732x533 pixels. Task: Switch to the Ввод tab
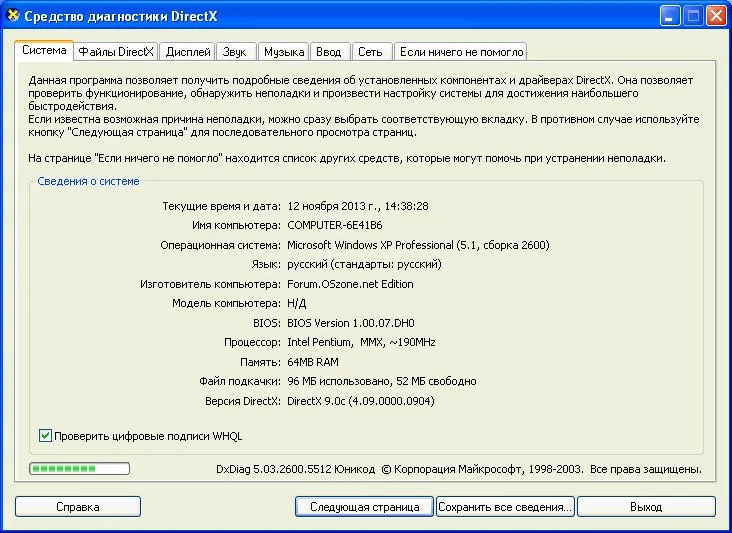click(329, 52)
